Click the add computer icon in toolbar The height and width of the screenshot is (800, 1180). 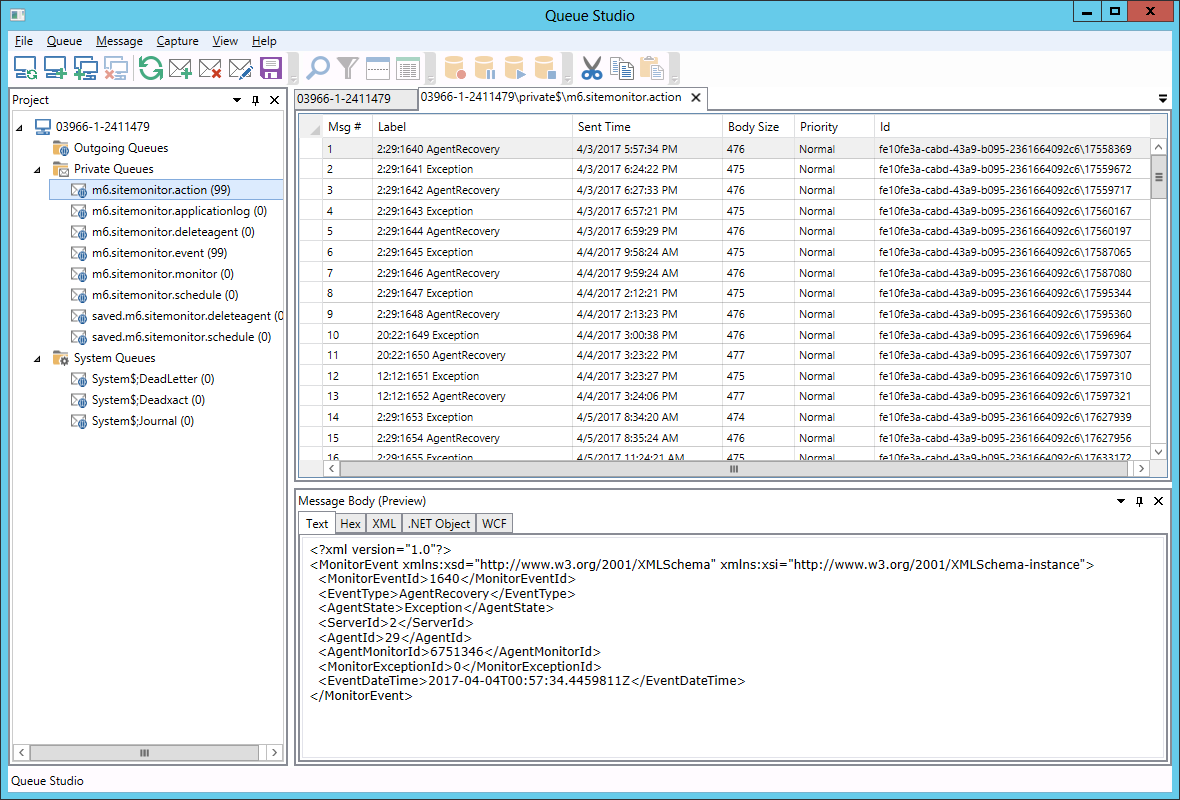coord(55,68)
